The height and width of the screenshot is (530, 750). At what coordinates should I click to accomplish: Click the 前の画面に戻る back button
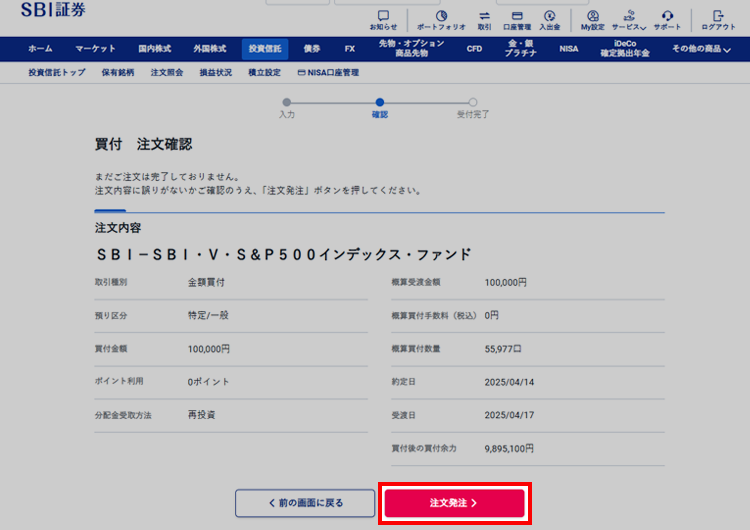click(305, 503)
